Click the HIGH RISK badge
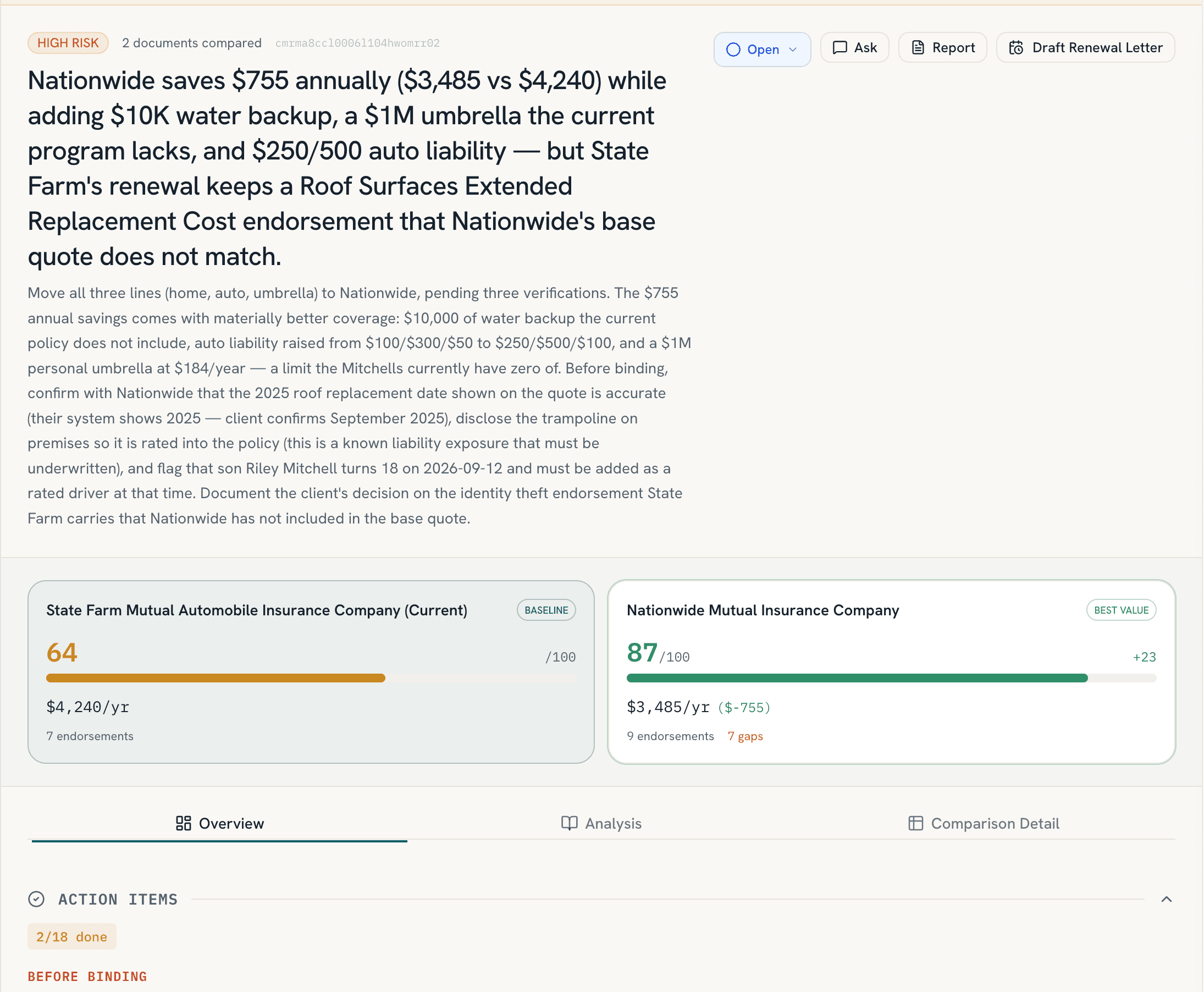1204x992 pixels. 68,43
